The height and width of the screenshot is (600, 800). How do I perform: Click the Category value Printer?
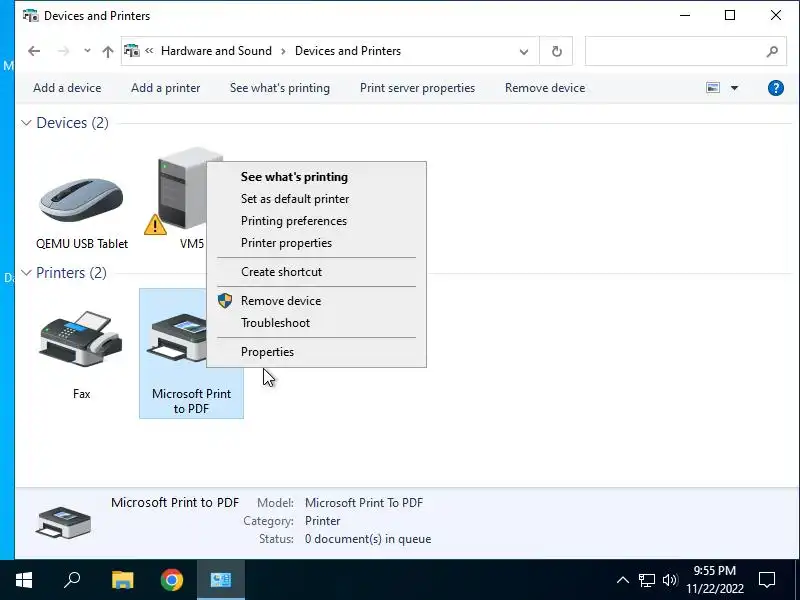click(322, 521)
